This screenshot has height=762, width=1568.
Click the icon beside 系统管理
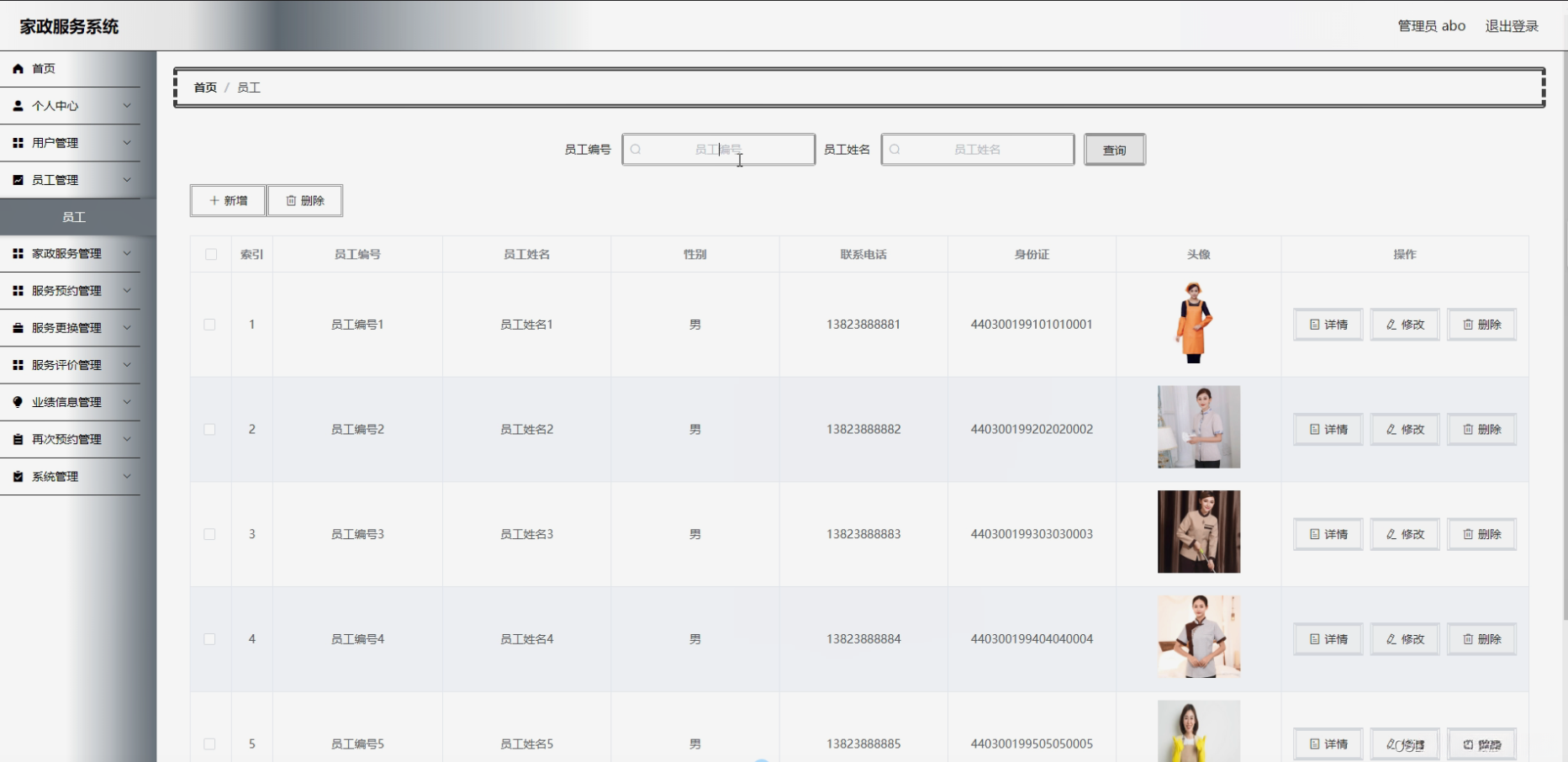click(x=18, y=476)
